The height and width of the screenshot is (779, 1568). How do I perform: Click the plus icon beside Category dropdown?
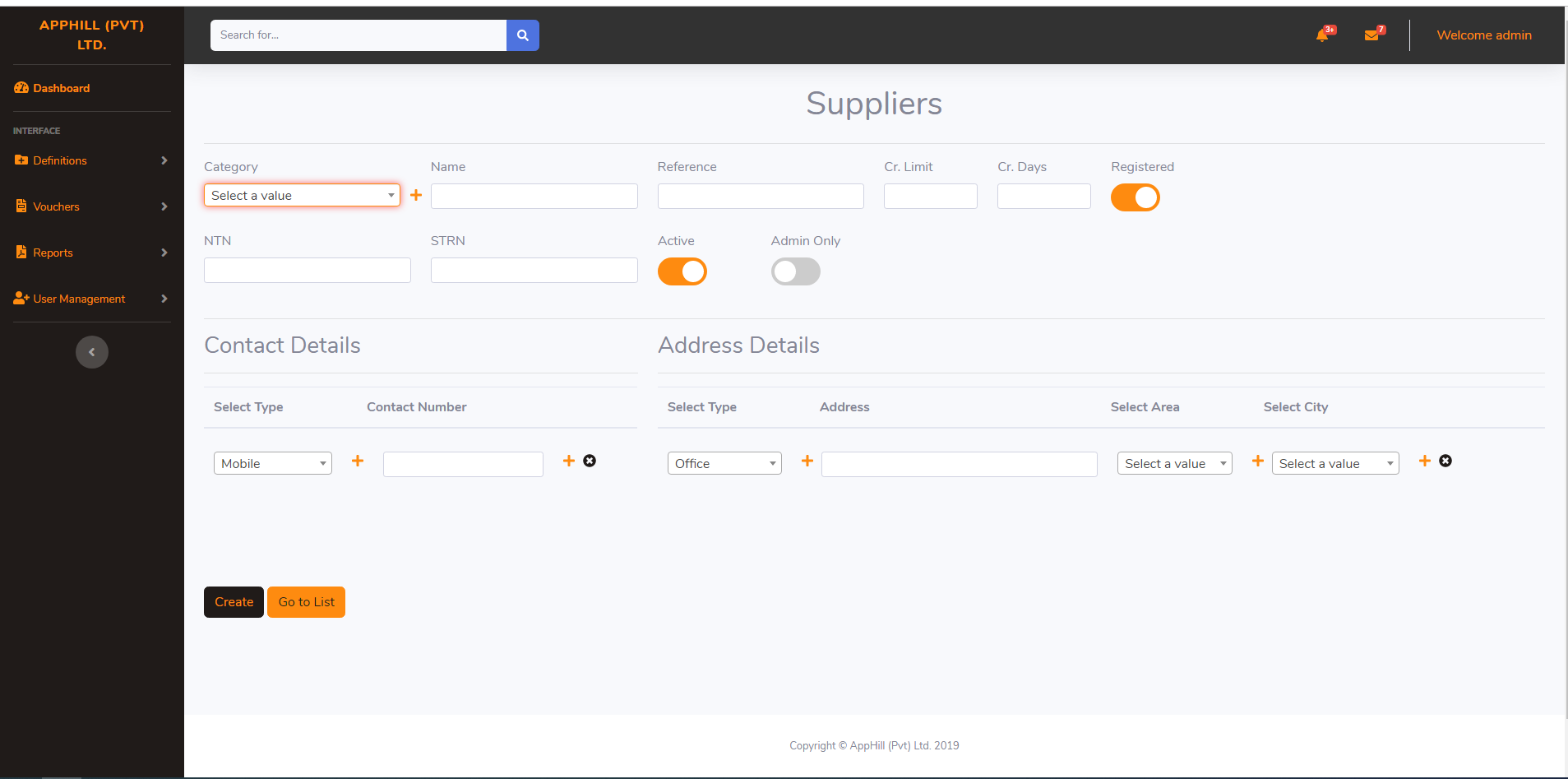click(x=416, y=195)
